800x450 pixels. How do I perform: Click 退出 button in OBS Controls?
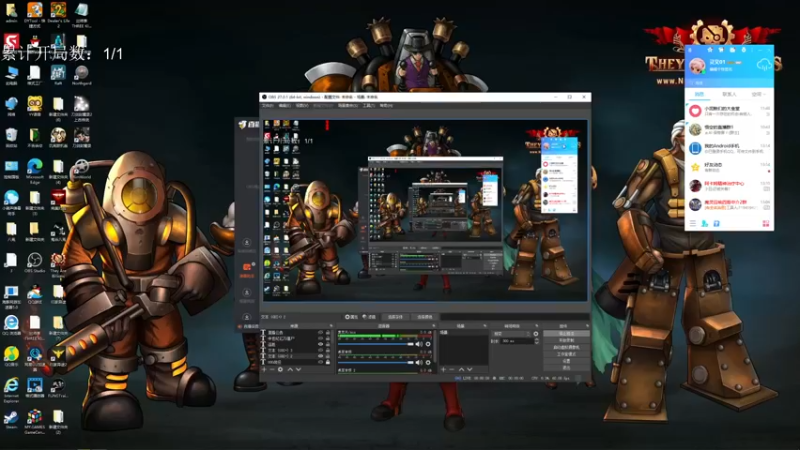(x=566, y=368)
